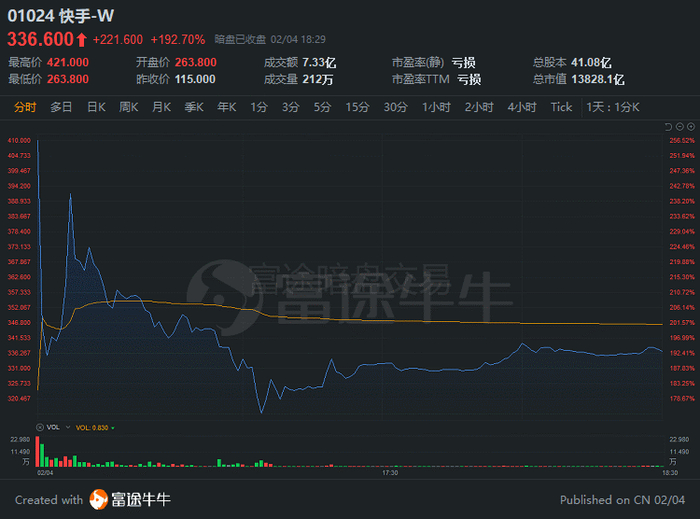Click the VOL:0.830 indicator value
The image size is (700, 519).
coord(92,428)
